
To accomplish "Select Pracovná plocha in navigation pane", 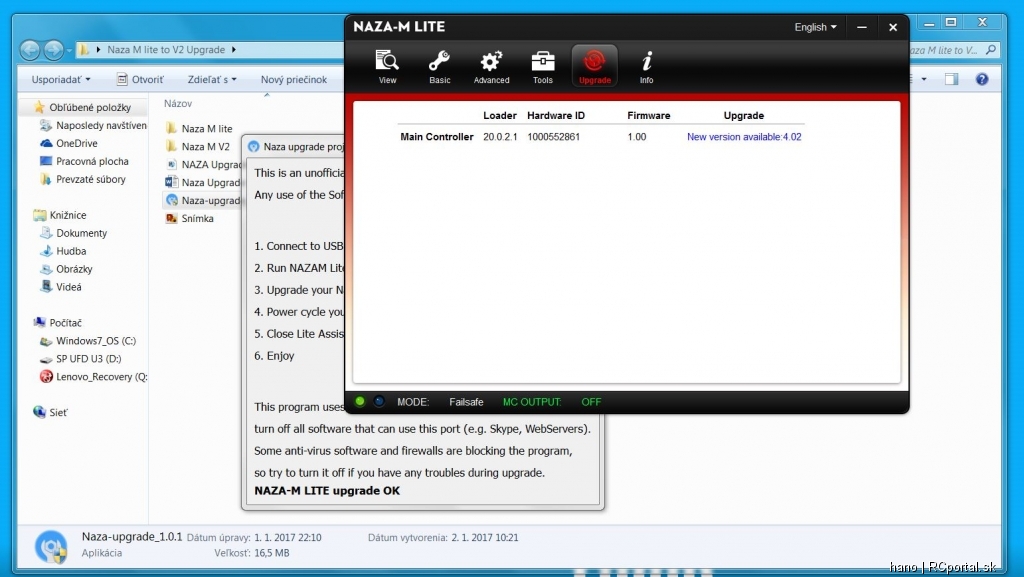I will pos(84,161).
